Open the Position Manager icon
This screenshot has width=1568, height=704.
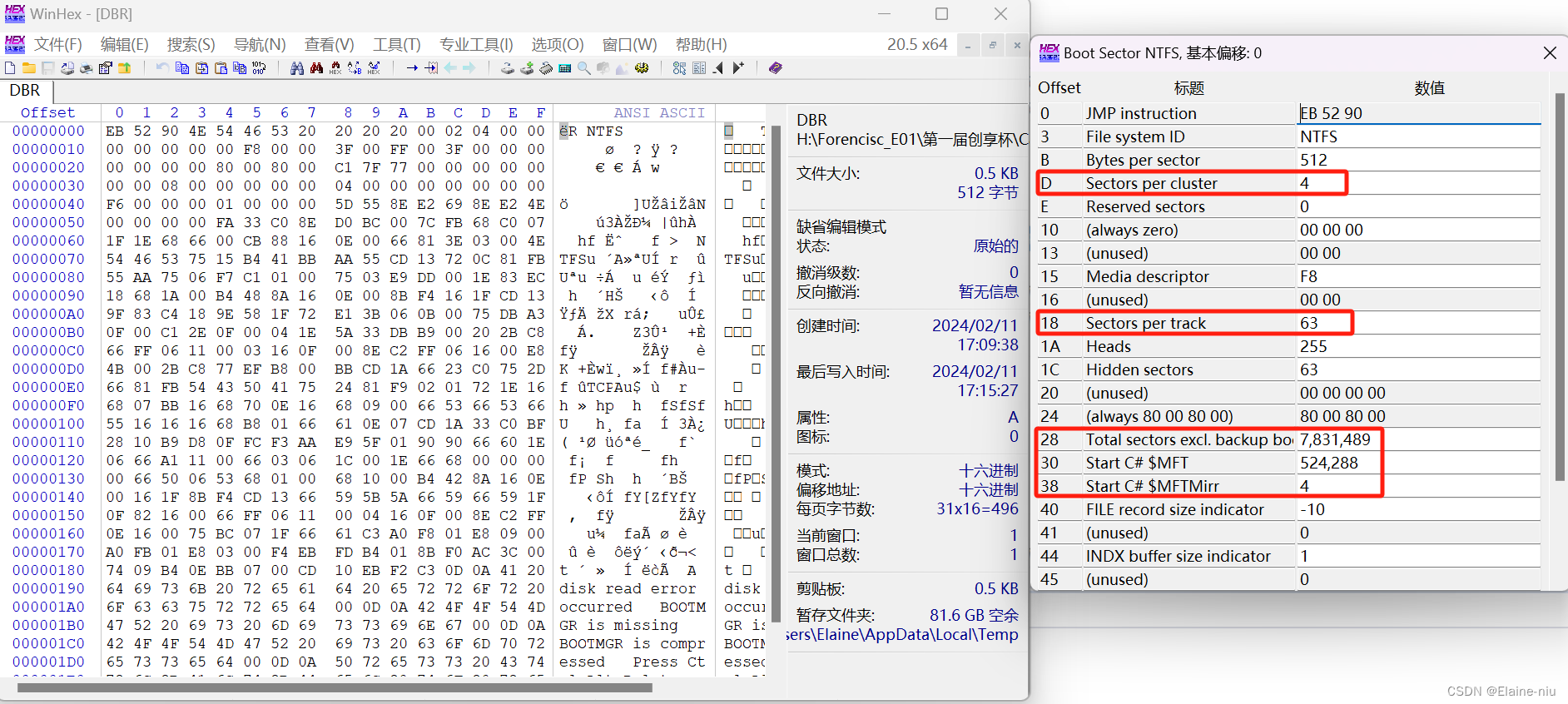click(x=679, y=68)
